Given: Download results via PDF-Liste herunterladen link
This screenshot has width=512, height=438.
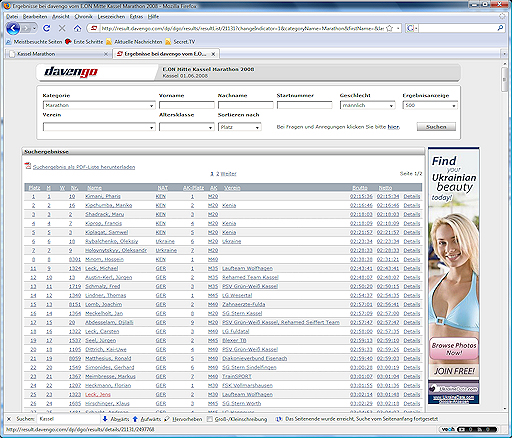Looking at the screenshot, I should [84, 167].
